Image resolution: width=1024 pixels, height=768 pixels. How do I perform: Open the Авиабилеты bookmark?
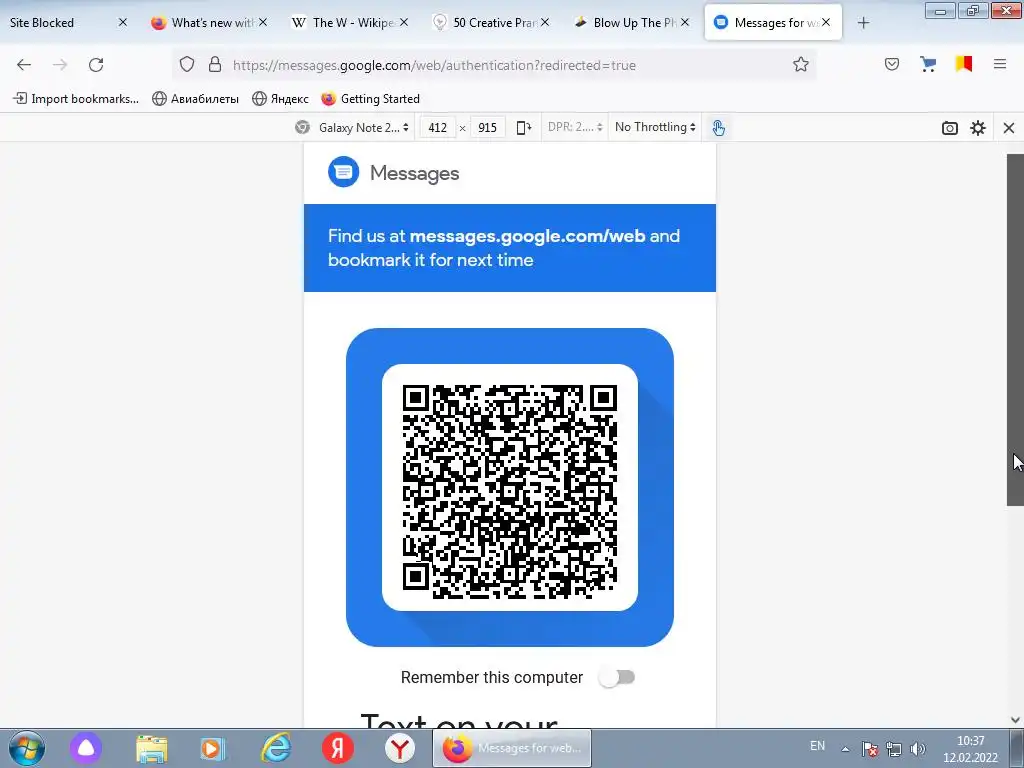pyautogui.click(x=195, y=99)
